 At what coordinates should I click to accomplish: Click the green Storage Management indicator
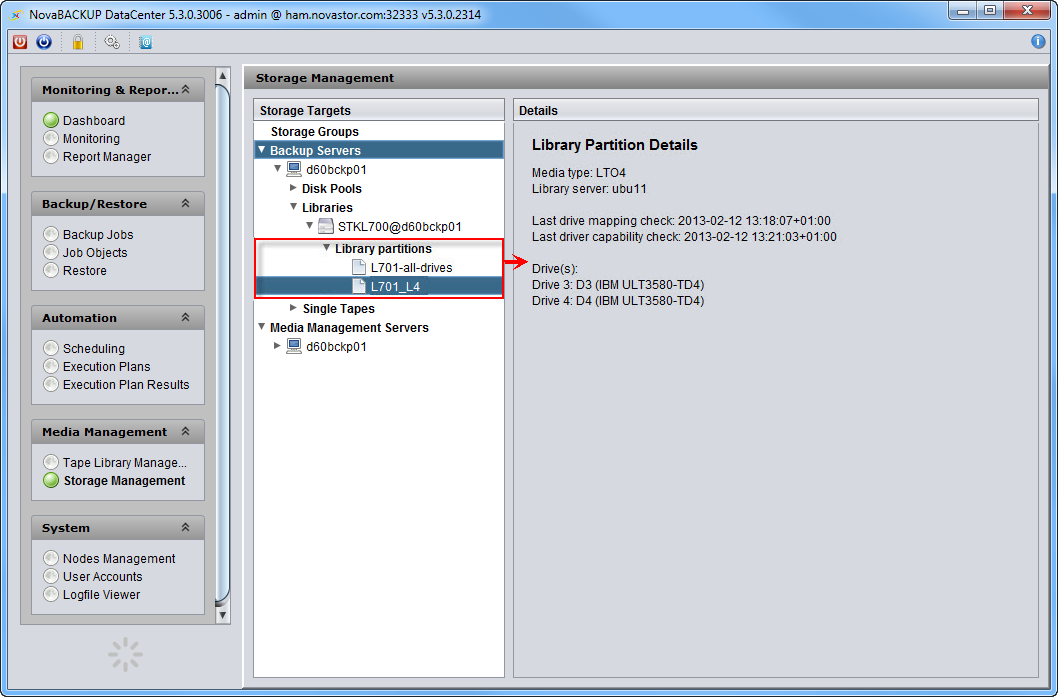tap(51, 480)
